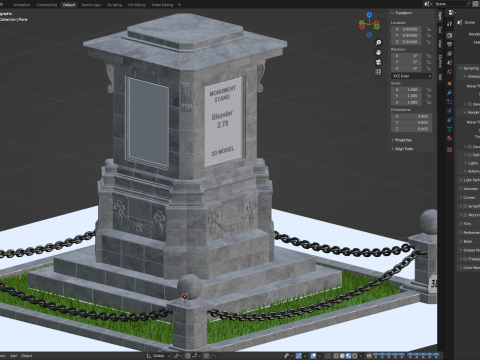Switch to the Animation workspace tab

pos(22,5)
